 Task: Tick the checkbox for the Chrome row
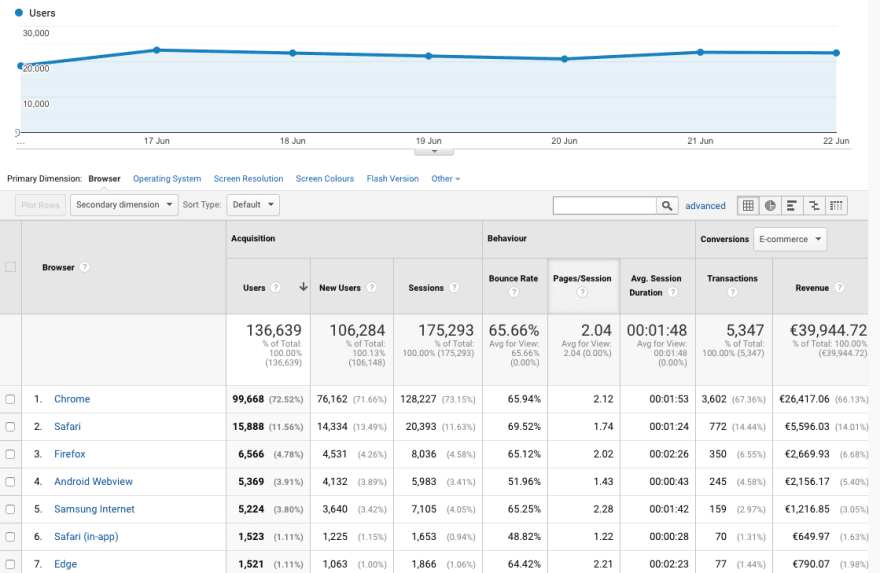[10, 399]
